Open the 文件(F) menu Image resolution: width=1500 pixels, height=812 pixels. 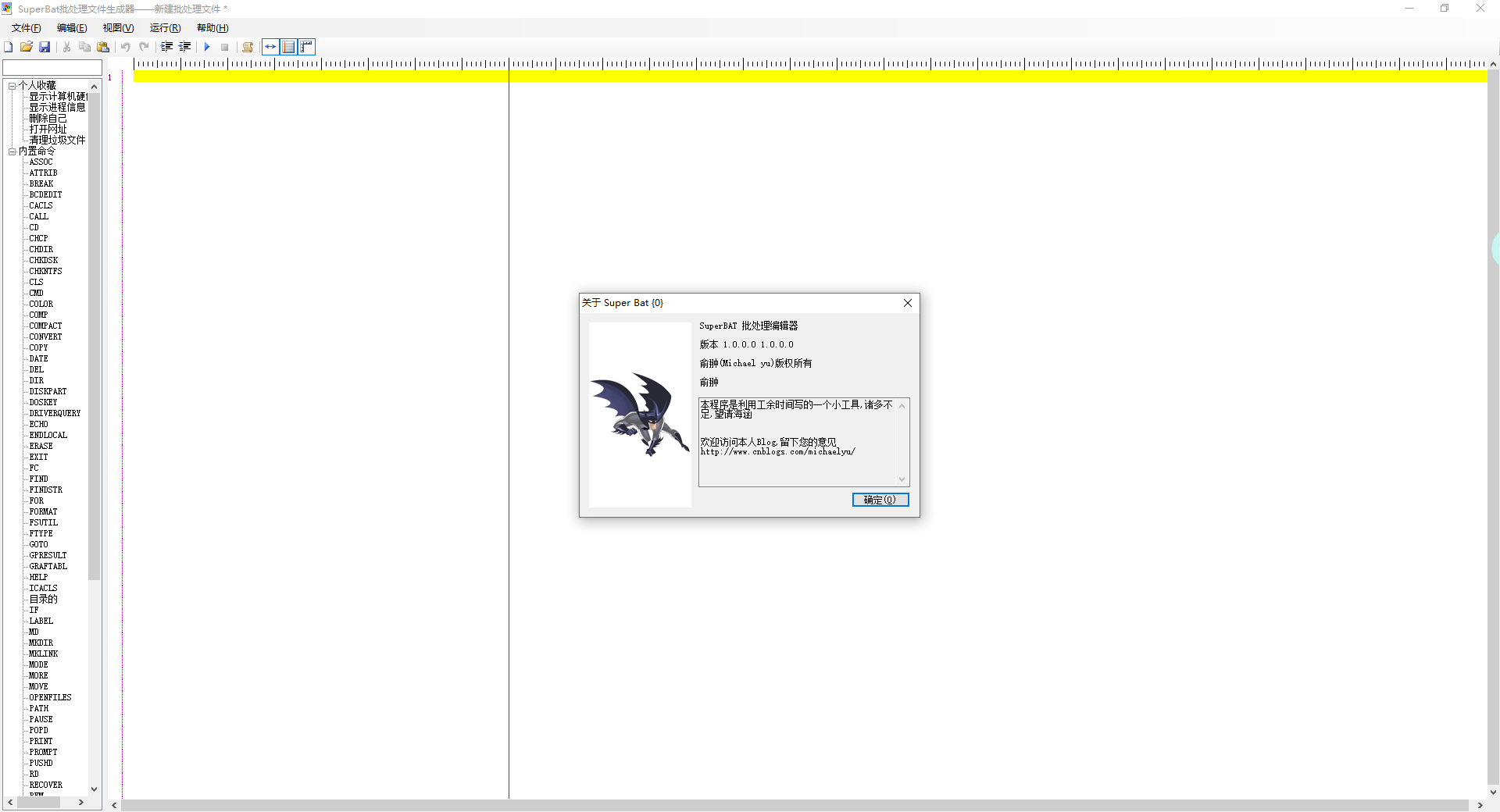(x=26, y=28)
